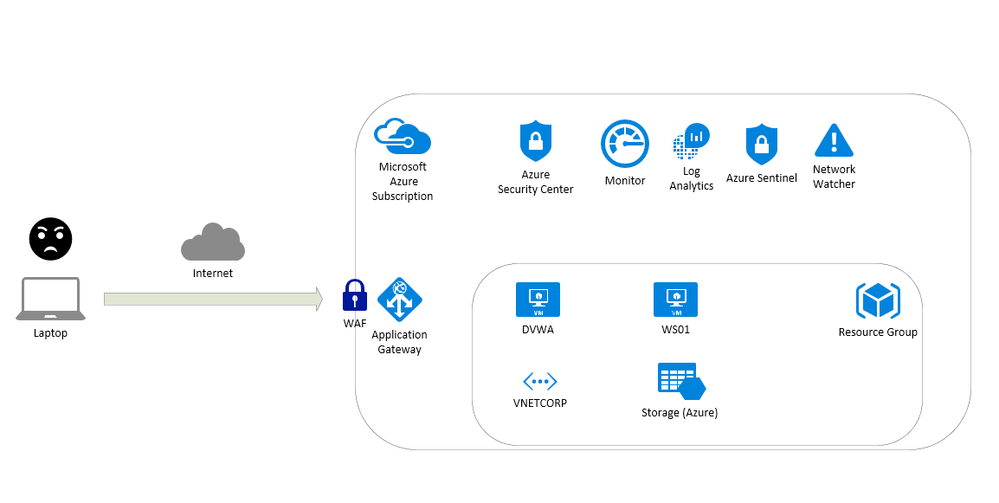The width and height of the screenshot is (999, 503).
Task: Select the 'Storage (Azure)' text label
Action: [x=679, y=412]
